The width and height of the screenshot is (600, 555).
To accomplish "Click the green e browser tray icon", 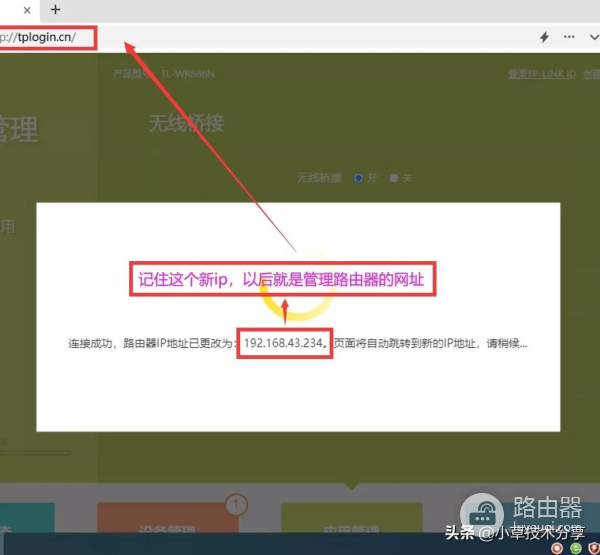I will pos(576,548).
